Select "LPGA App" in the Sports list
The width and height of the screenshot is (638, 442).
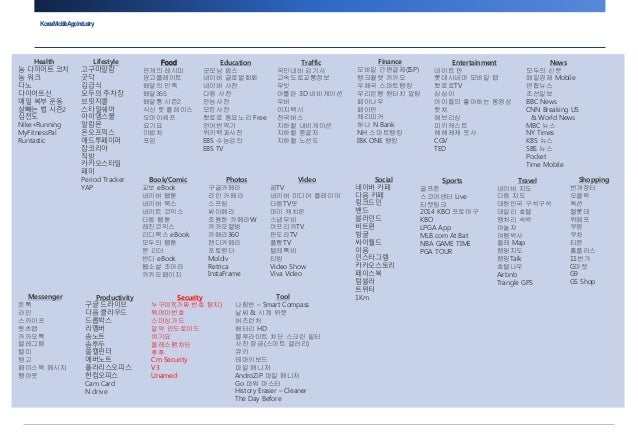pyautogui.click(x=435, y=228)
